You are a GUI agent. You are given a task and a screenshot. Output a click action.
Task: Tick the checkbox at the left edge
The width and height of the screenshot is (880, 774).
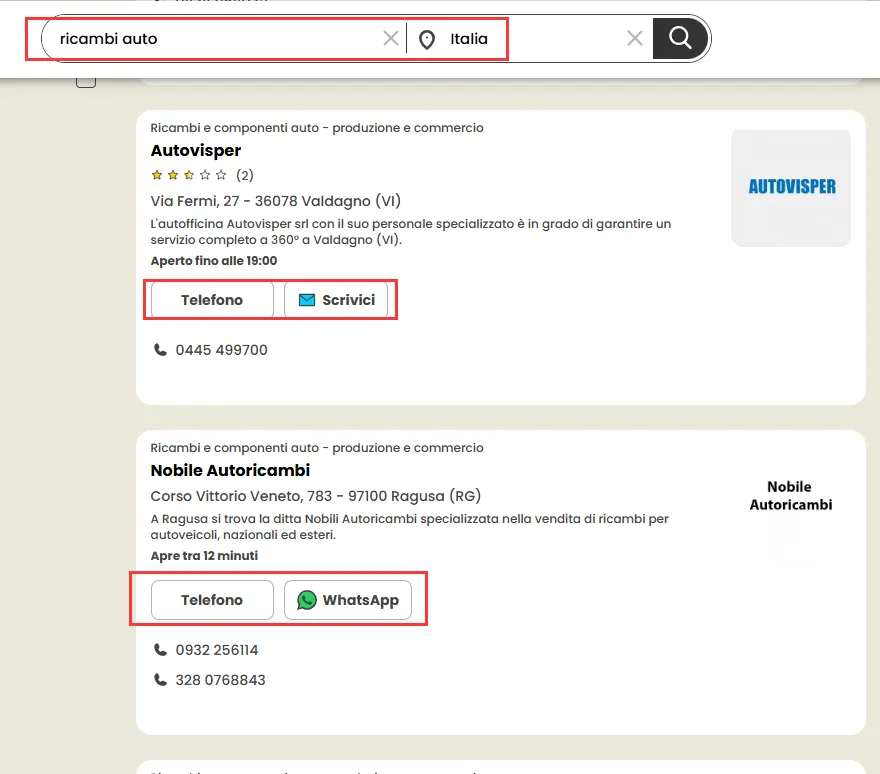pos(86,80)
